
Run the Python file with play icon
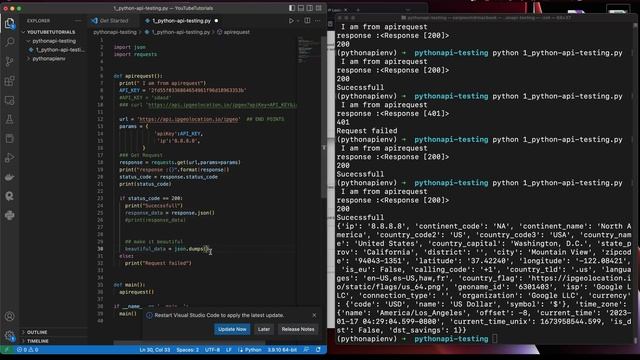point(291,20)
